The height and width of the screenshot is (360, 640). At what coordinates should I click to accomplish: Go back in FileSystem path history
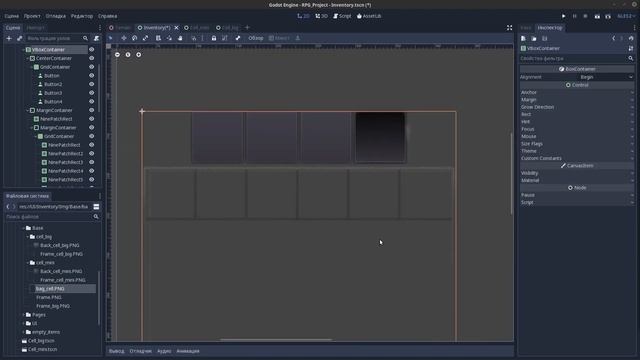coord(8,207)
